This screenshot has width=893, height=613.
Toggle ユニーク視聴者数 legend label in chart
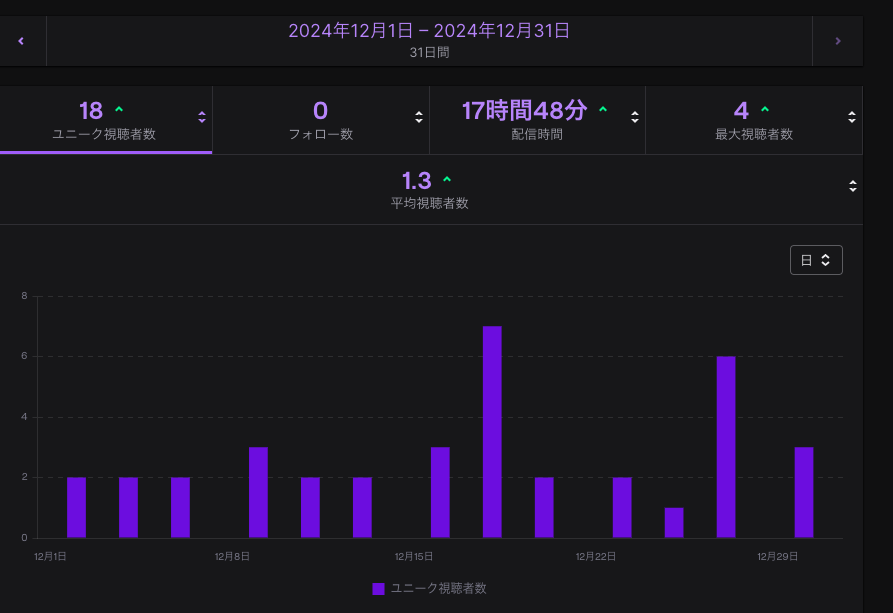coord(438,589)
